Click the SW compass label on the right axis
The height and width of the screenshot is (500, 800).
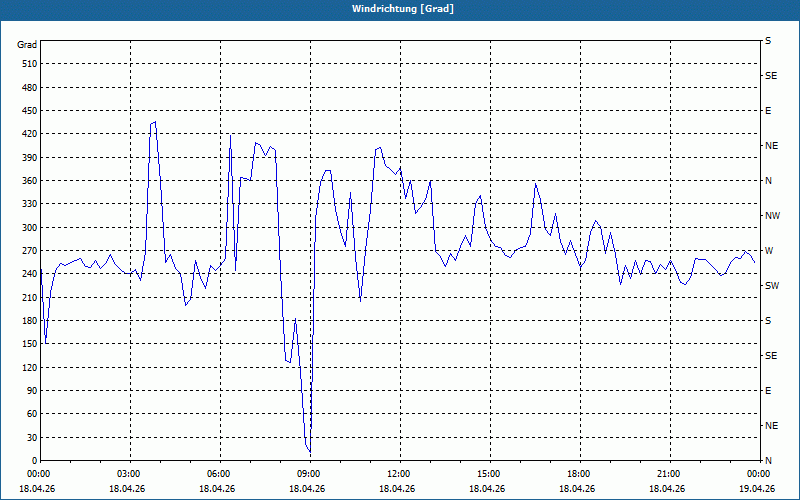[772, 286]
